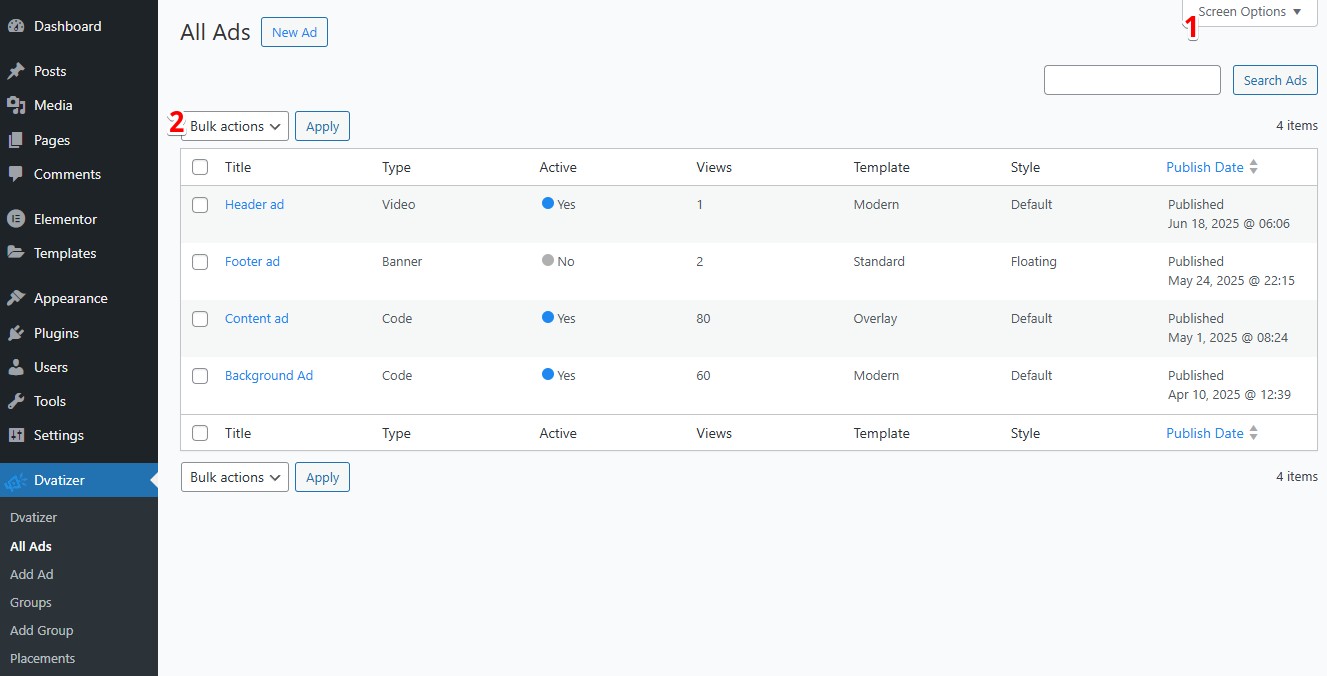The image size is (1327, 676).
Task: Check the Header ad row checkbox
Action: pyautogui.click(x=200, y=205)
